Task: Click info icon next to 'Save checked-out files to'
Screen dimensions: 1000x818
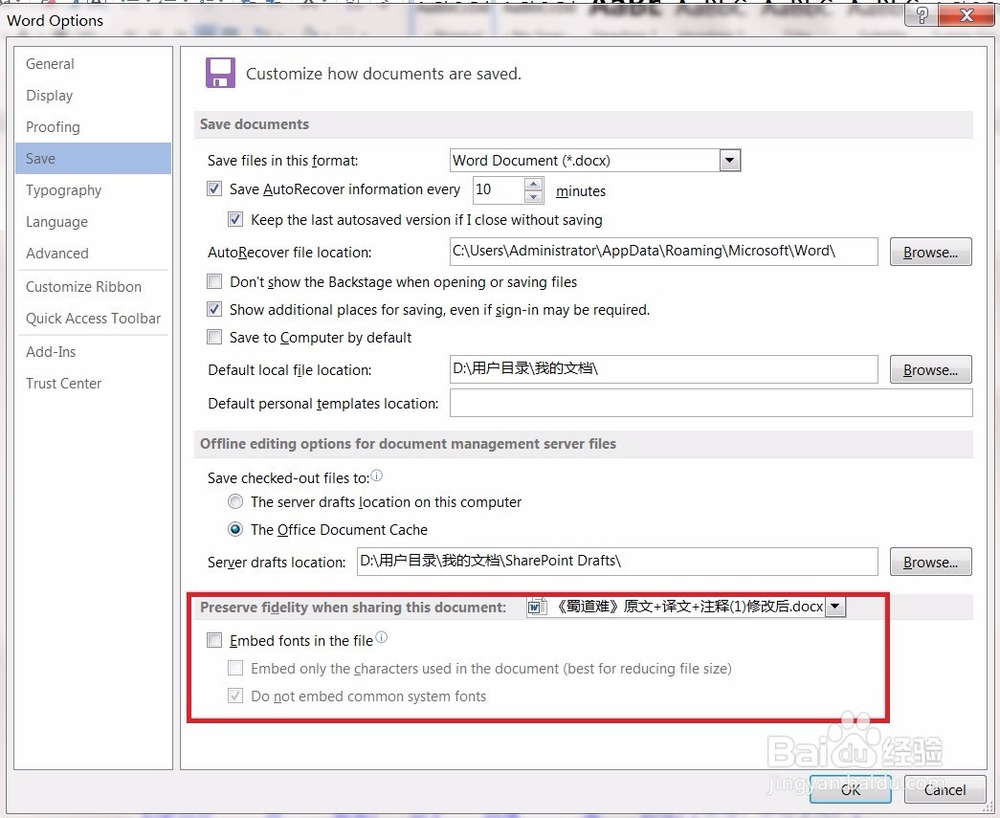Action: pyautogui.click(x=377, y=476)
